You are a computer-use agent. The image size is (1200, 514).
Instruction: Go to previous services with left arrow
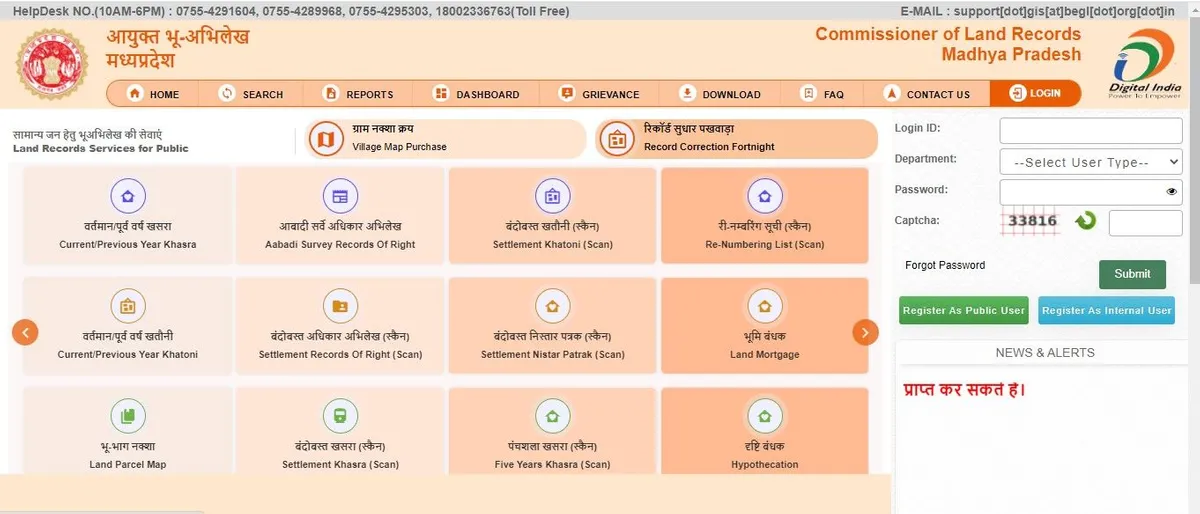[25, 332]
